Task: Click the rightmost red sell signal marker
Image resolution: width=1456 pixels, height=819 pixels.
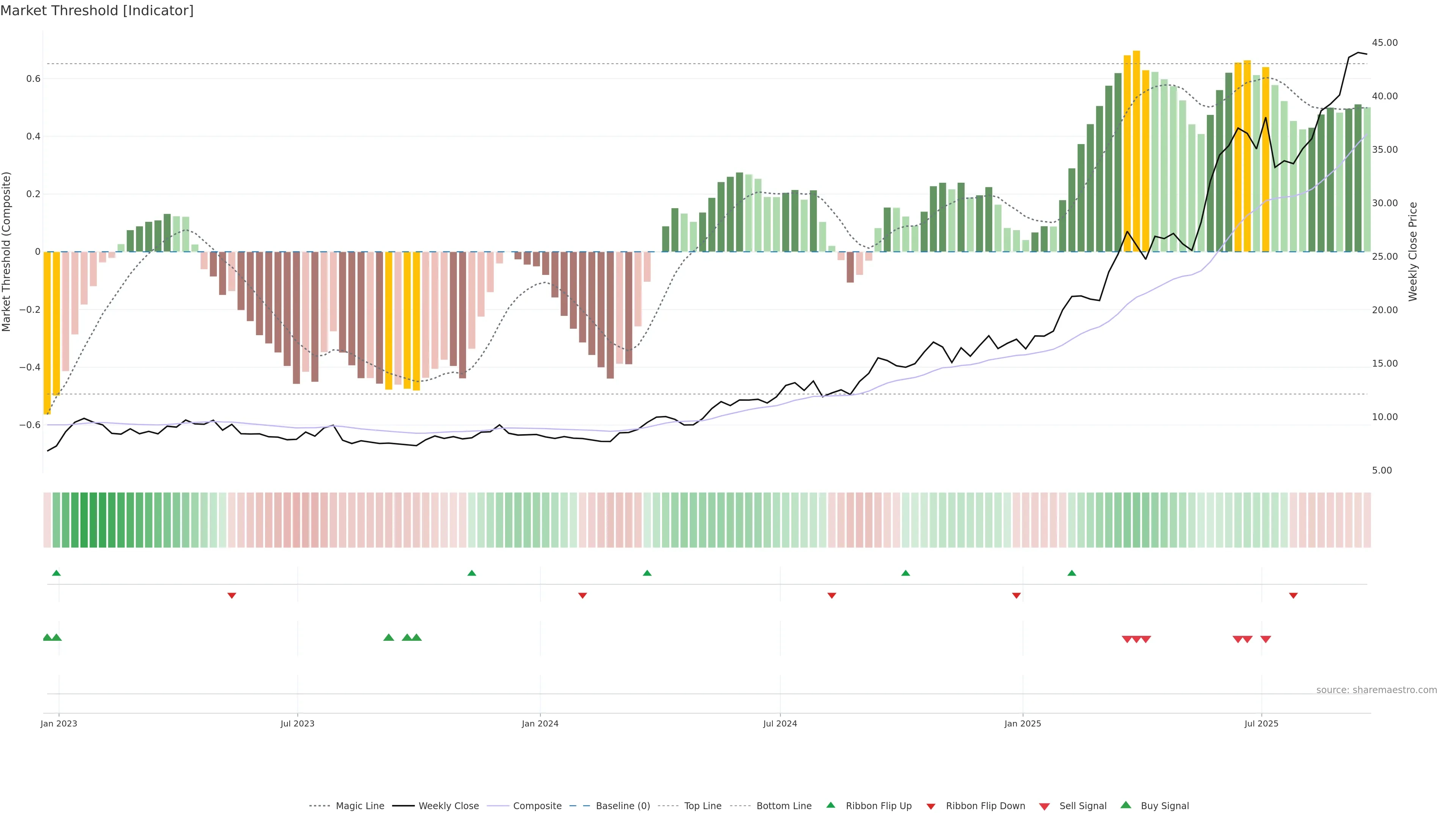Action: [x=1266, y=639]
